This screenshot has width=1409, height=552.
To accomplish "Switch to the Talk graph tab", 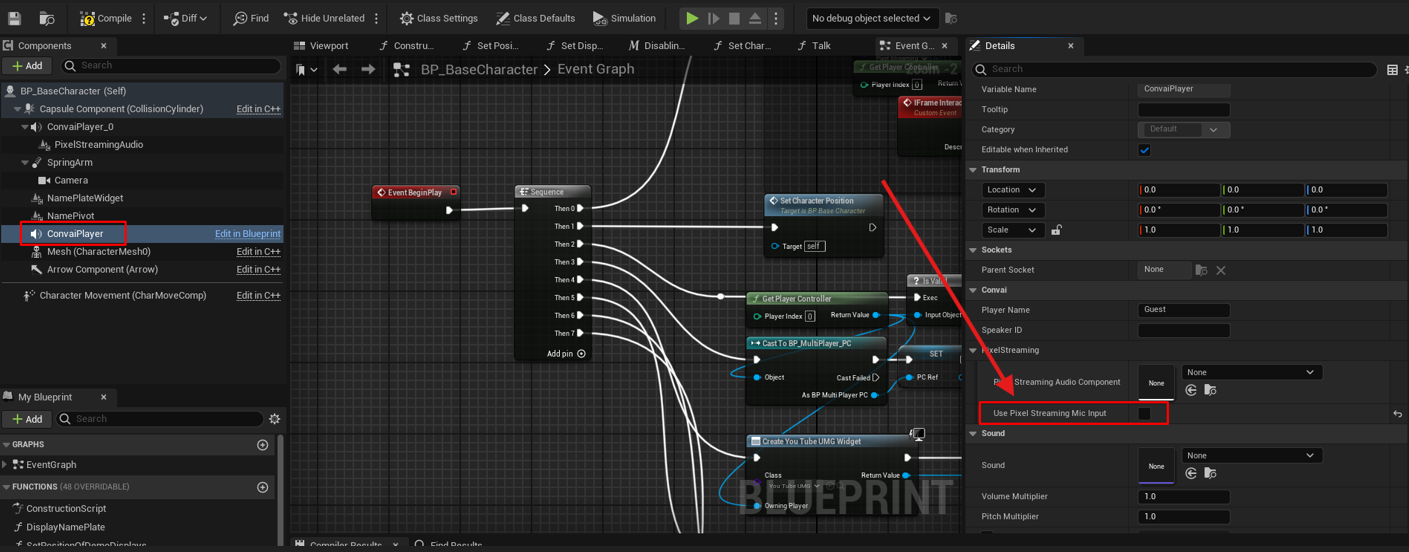I will (x=819, y=46).
